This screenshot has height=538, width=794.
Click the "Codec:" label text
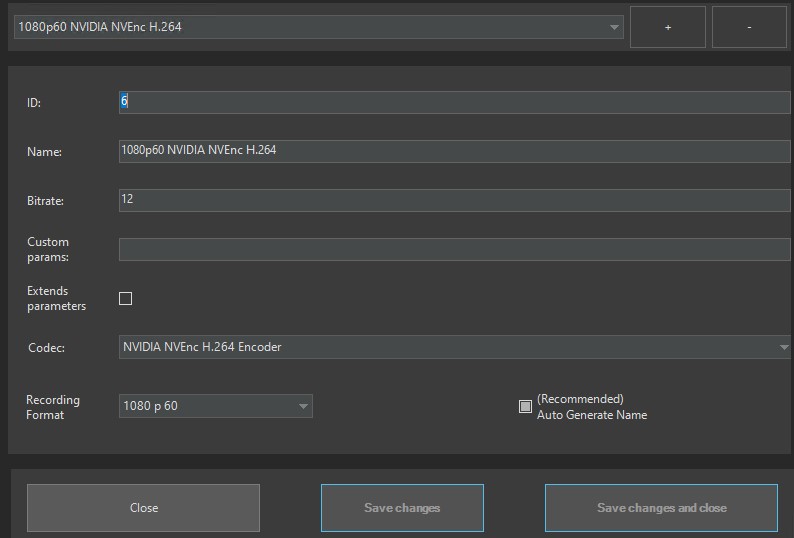(x=46, y=348)
